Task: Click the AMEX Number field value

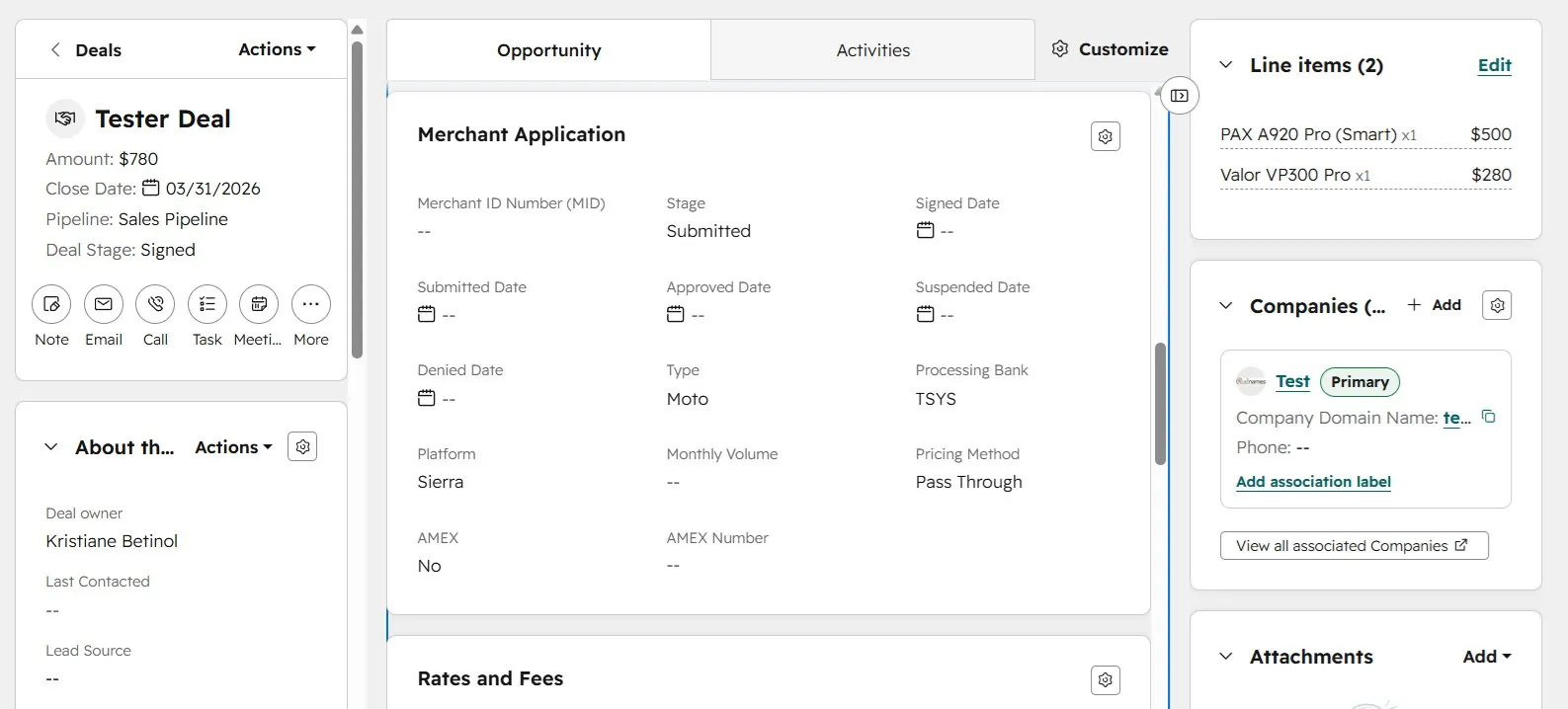Action: pos(673,566)
